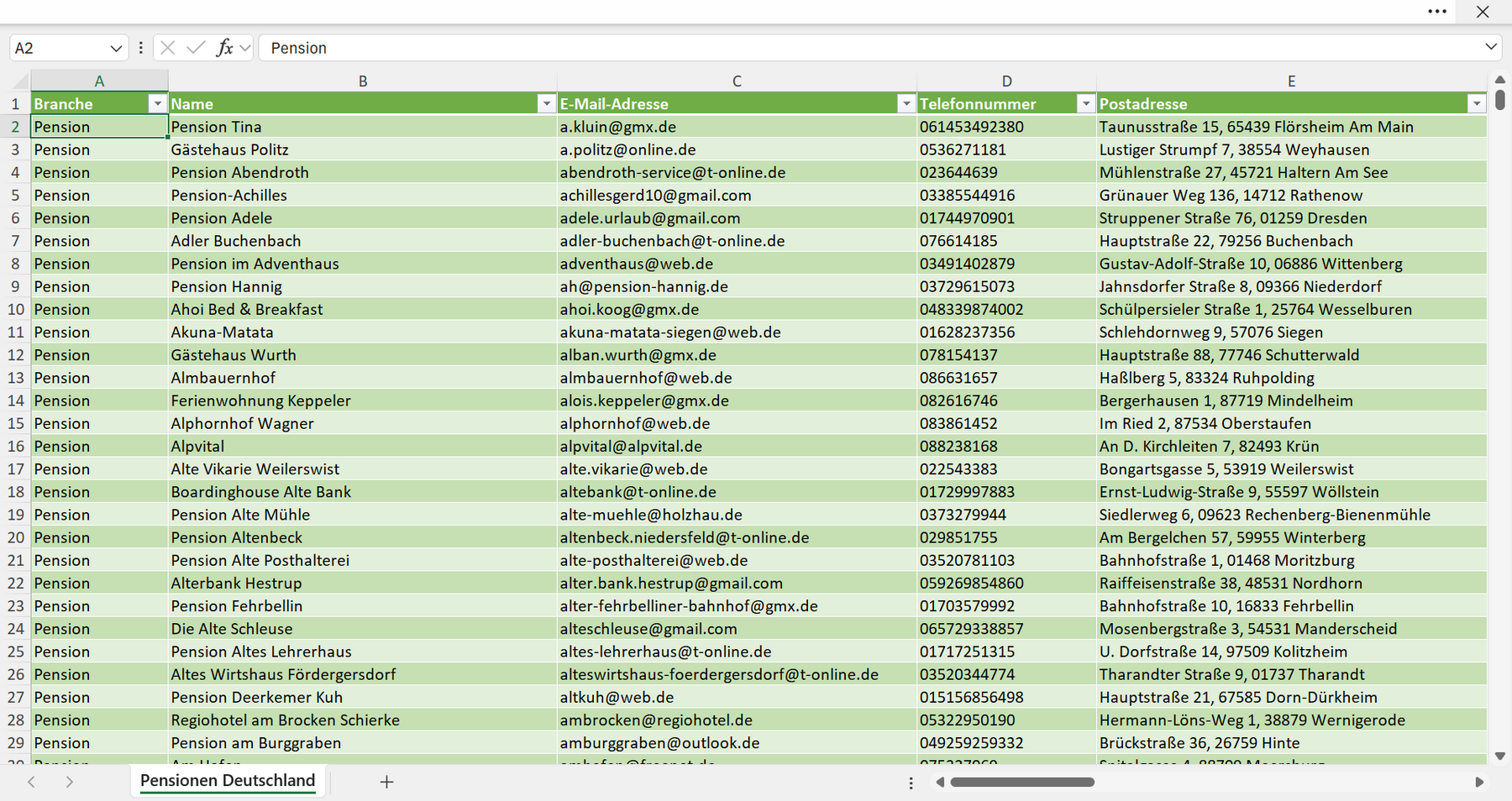Click inside the formula bar showing Pension
Screen dimensions: 1512x801
871,48
